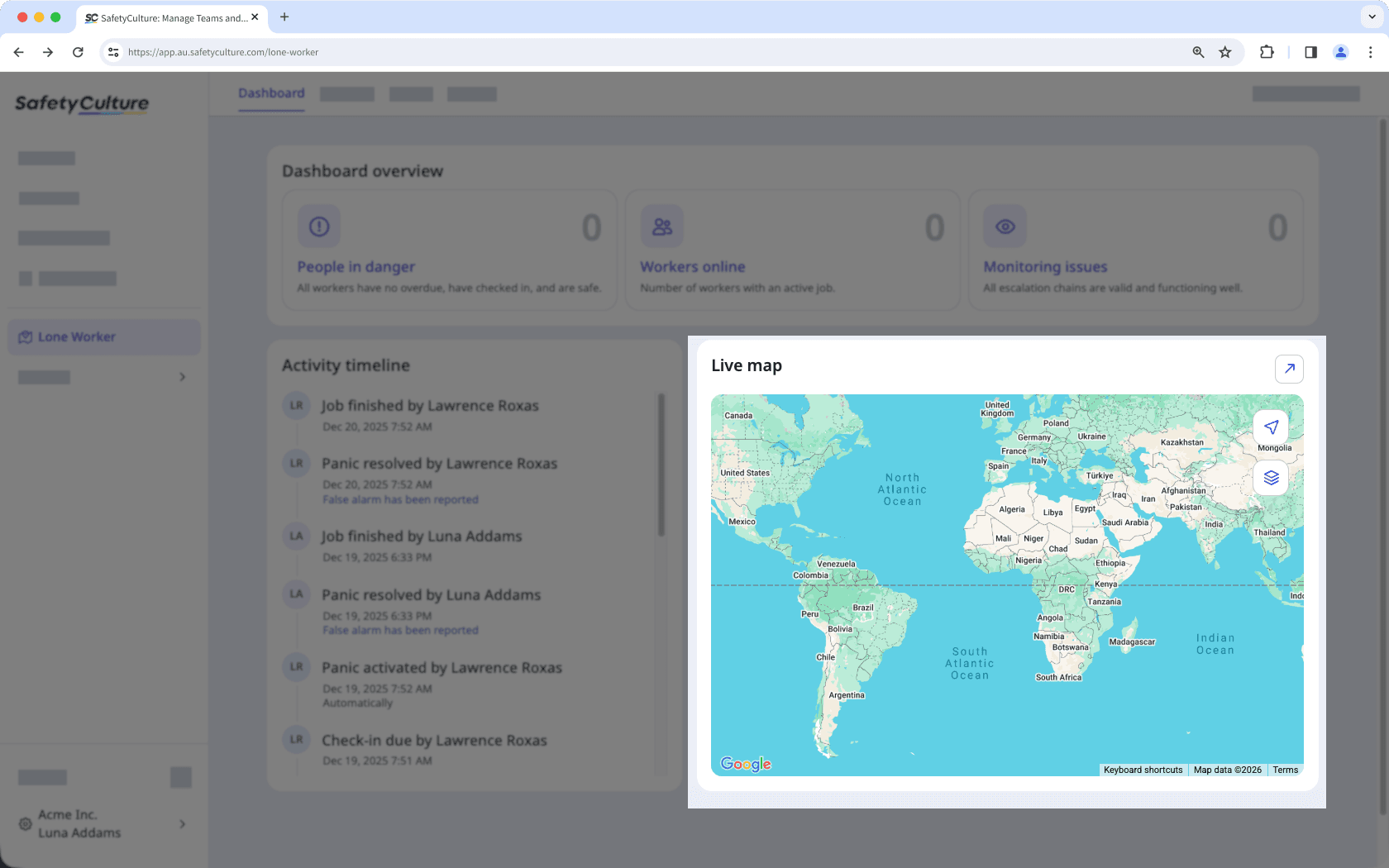Open the False alarm has been reported link
Screen dimensions: 1389x868
(x=400, y=499)
